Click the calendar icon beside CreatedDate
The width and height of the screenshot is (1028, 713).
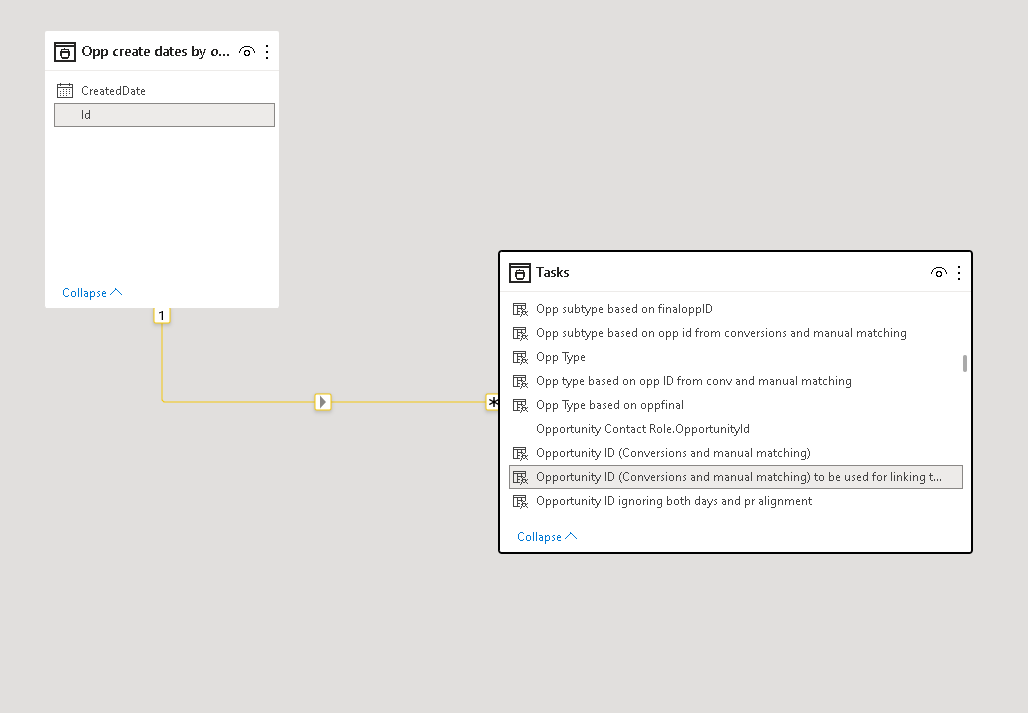point(65,90)
